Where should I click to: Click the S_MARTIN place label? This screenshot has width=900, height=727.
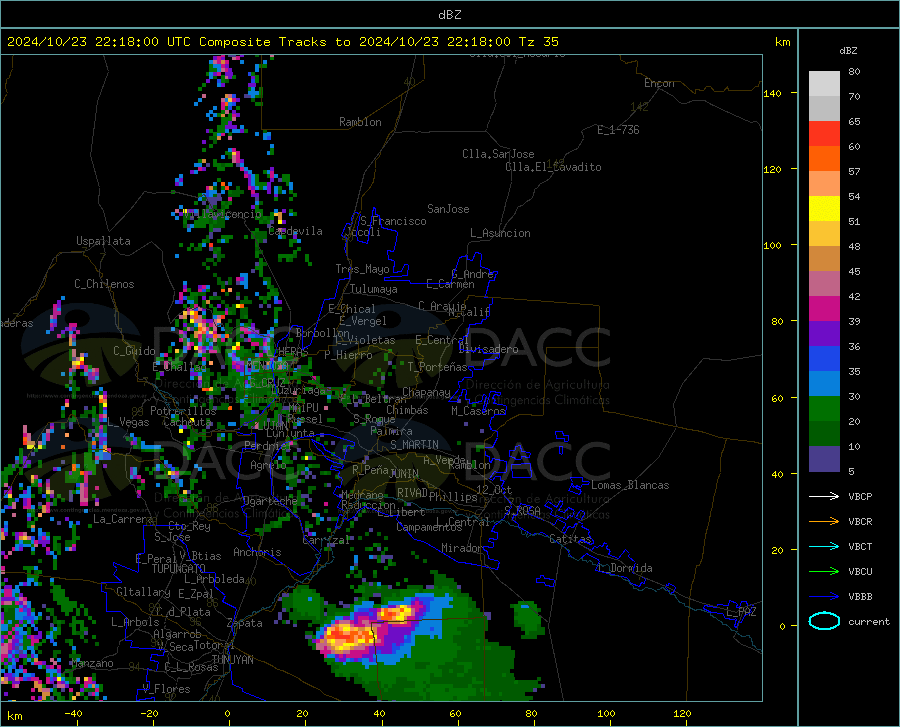click(x=414, y=445)
